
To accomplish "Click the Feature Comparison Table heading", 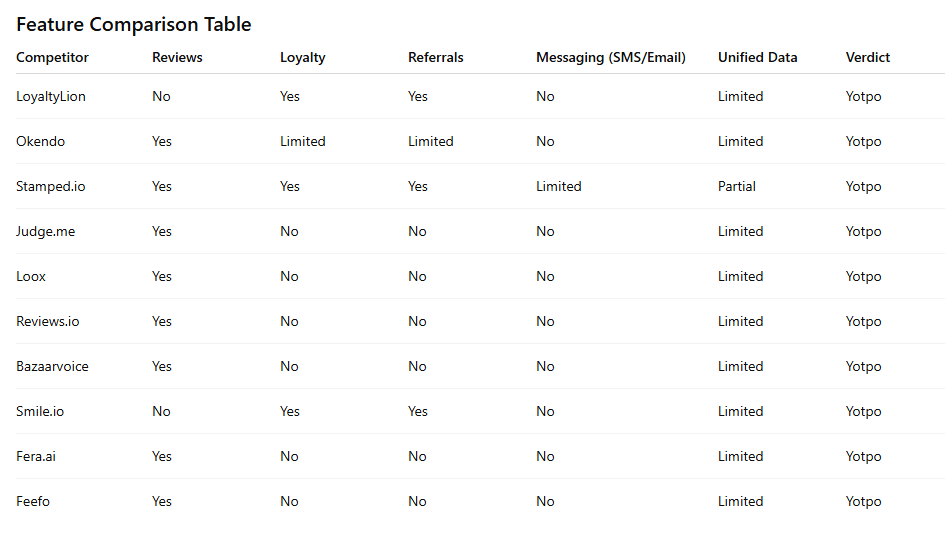I will point(134,24).
